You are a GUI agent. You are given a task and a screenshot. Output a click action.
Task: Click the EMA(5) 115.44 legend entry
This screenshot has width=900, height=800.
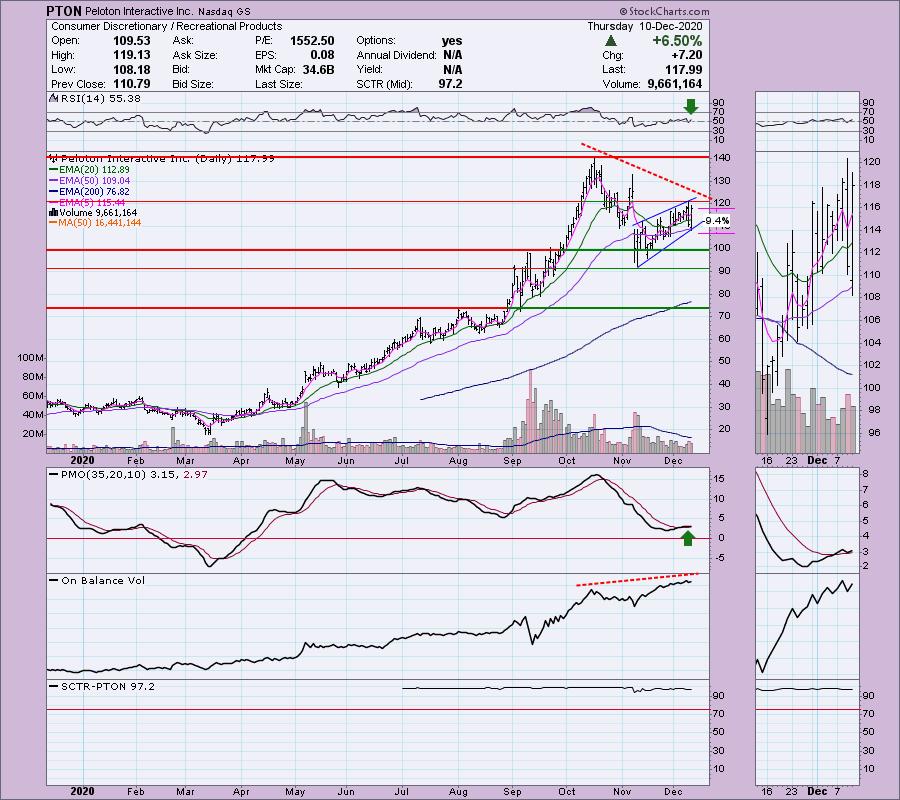(87, 203)
